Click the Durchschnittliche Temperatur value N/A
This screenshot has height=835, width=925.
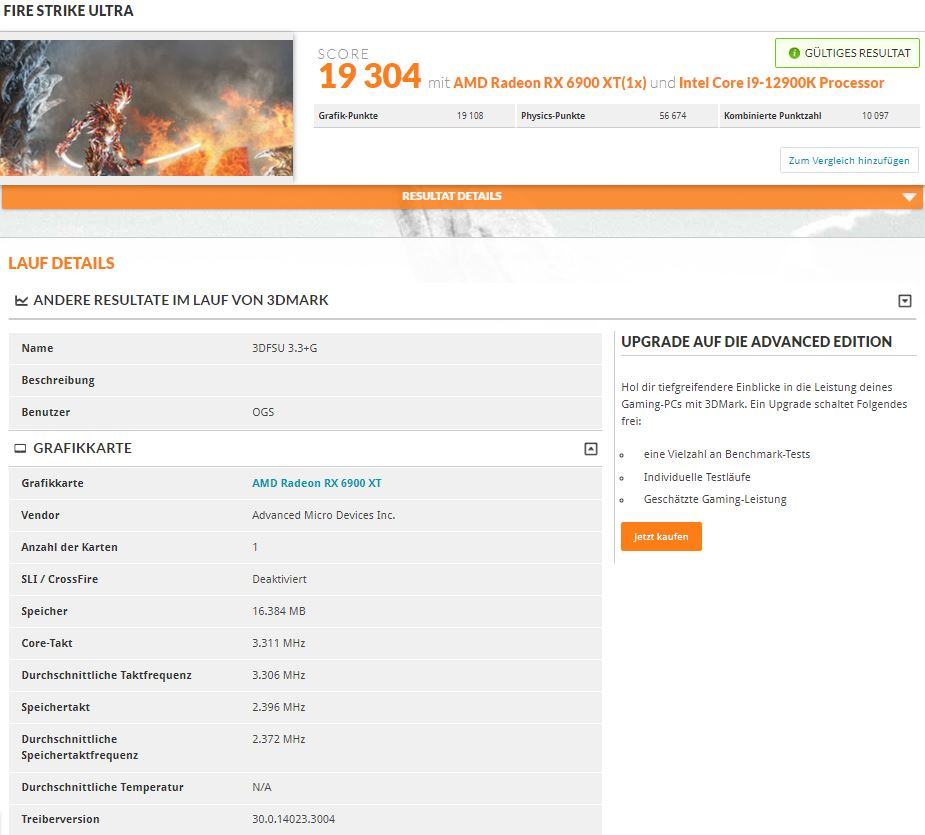coord(261,787)
